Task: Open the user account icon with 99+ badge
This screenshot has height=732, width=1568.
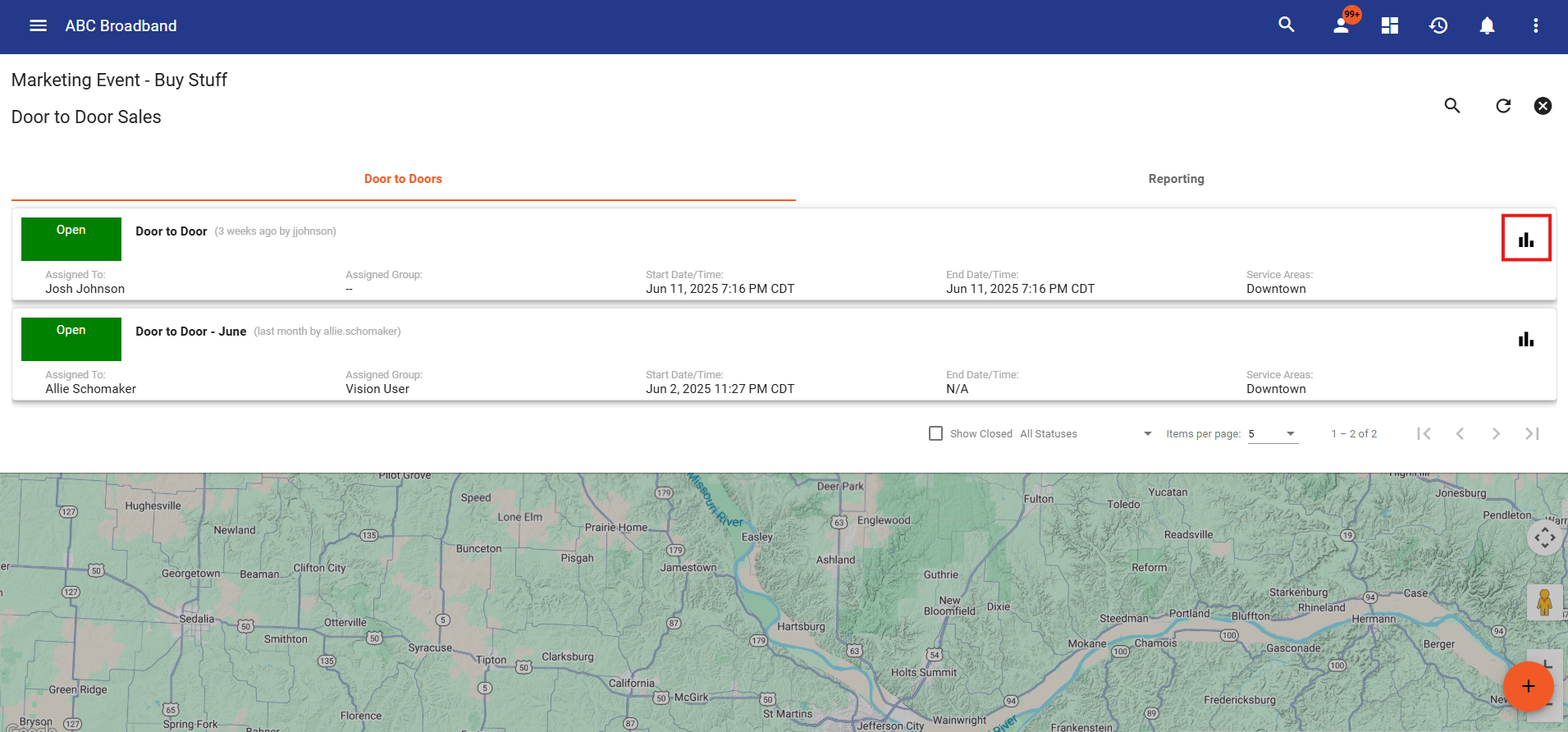Action: 1342,25
